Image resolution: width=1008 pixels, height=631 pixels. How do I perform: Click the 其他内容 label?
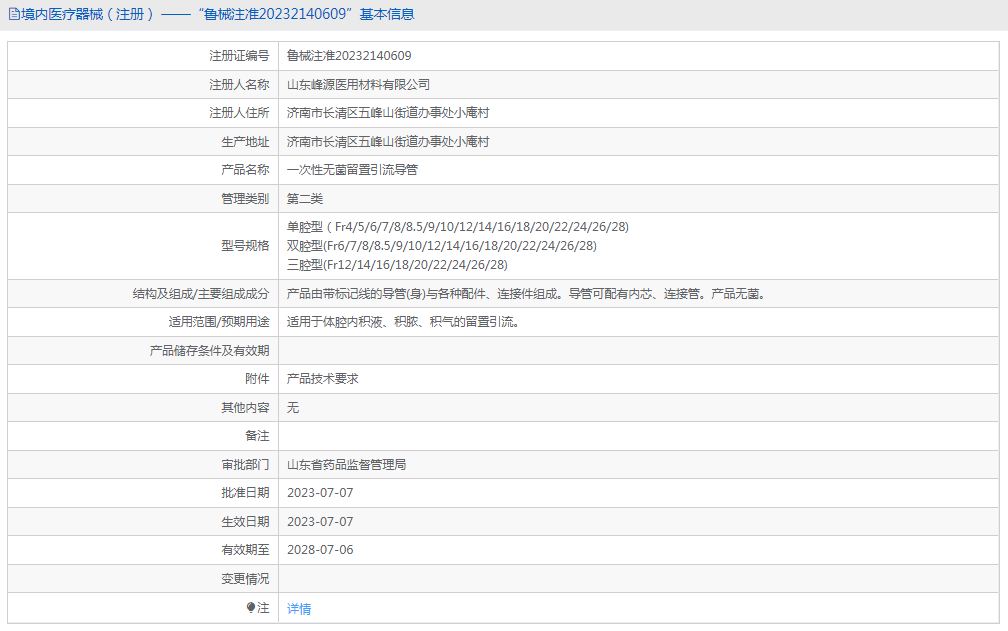[245, 407]
